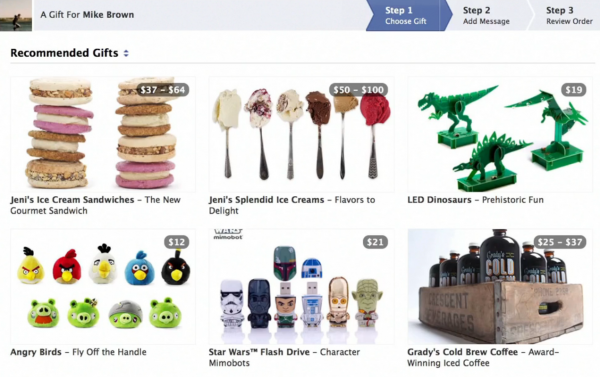
Task: Click the $12 price badge on Angry Birds
Action: click(x=176, y=242)
